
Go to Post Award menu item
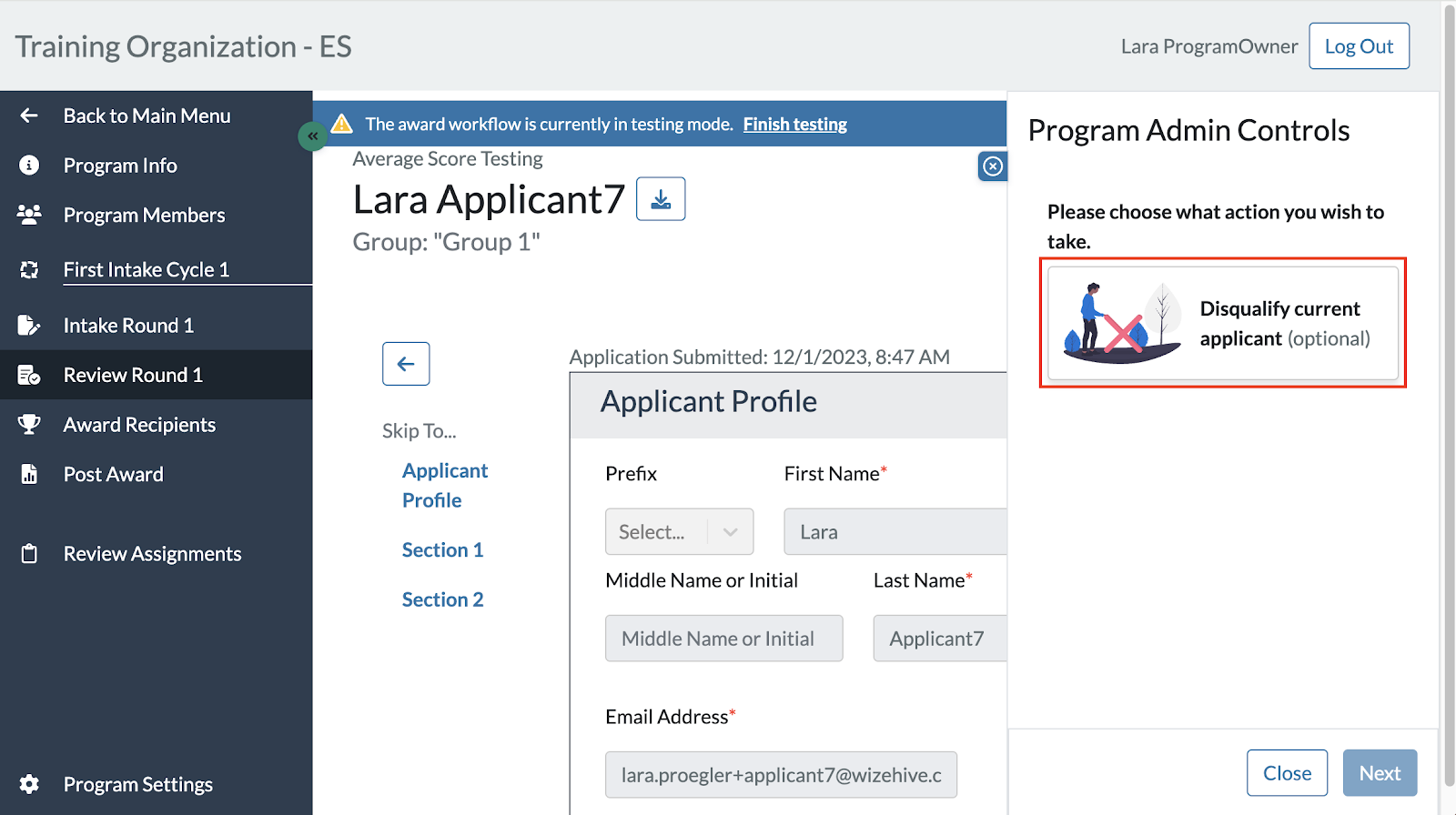(114, 475)
